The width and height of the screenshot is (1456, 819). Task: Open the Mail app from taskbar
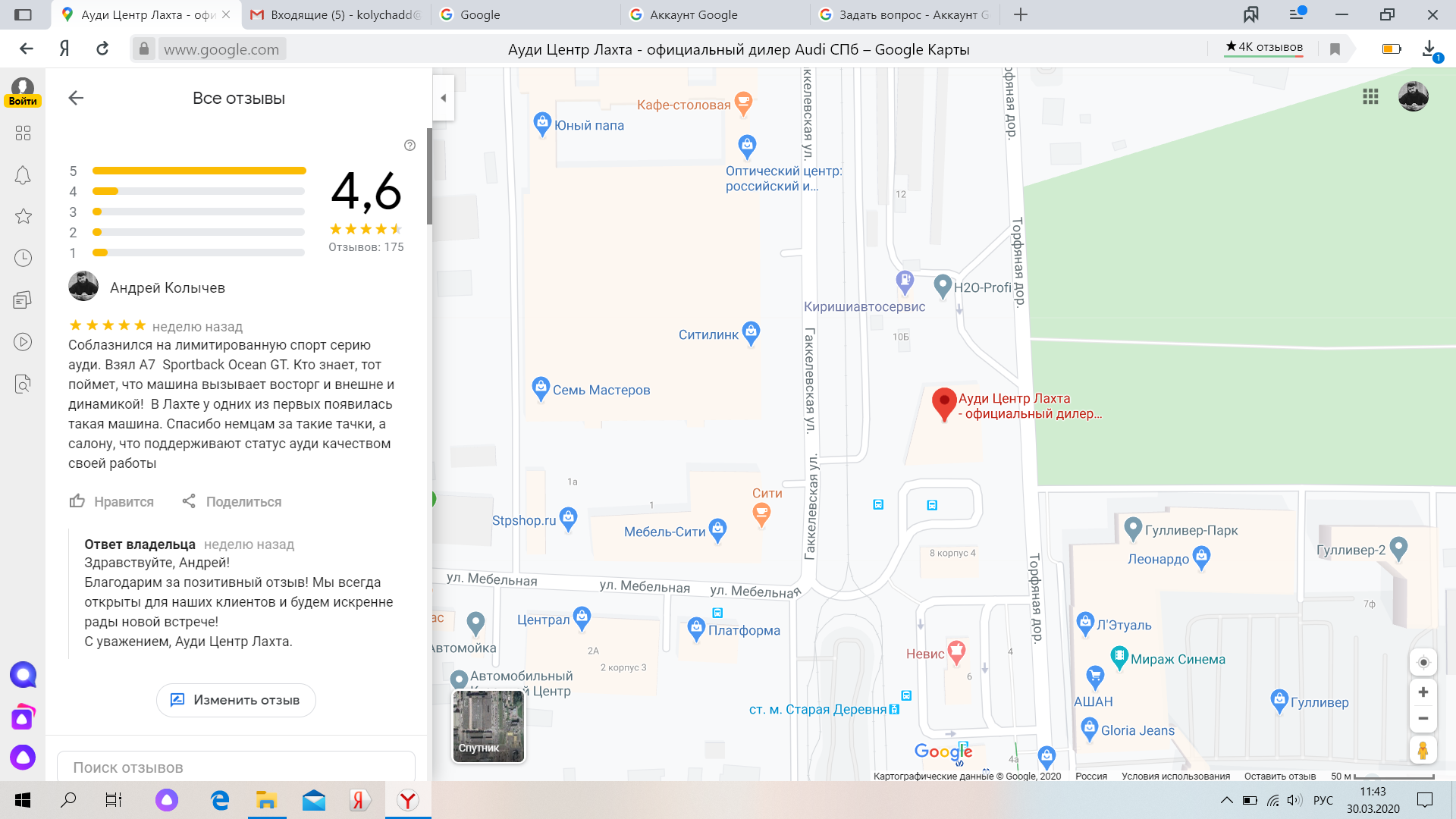point(313,800)
